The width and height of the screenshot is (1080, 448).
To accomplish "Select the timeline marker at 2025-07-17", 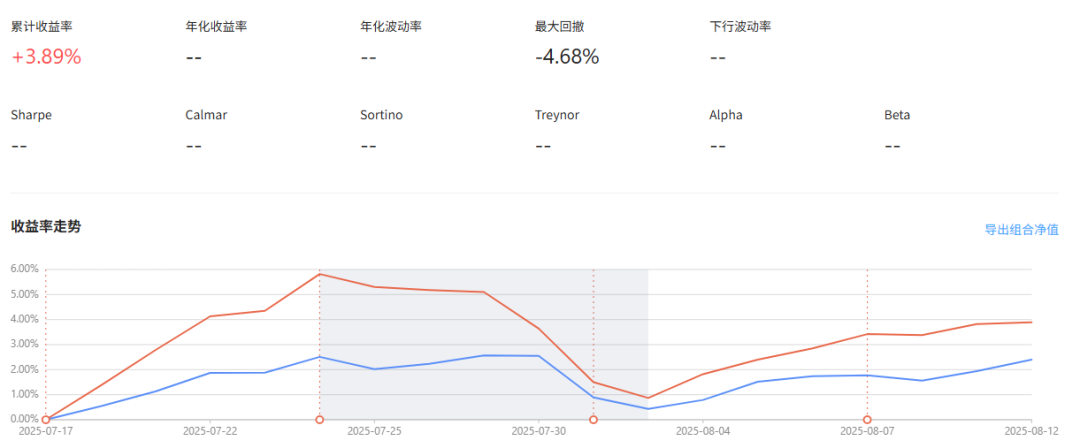I will pyautogui.click(x=46, y=420).
